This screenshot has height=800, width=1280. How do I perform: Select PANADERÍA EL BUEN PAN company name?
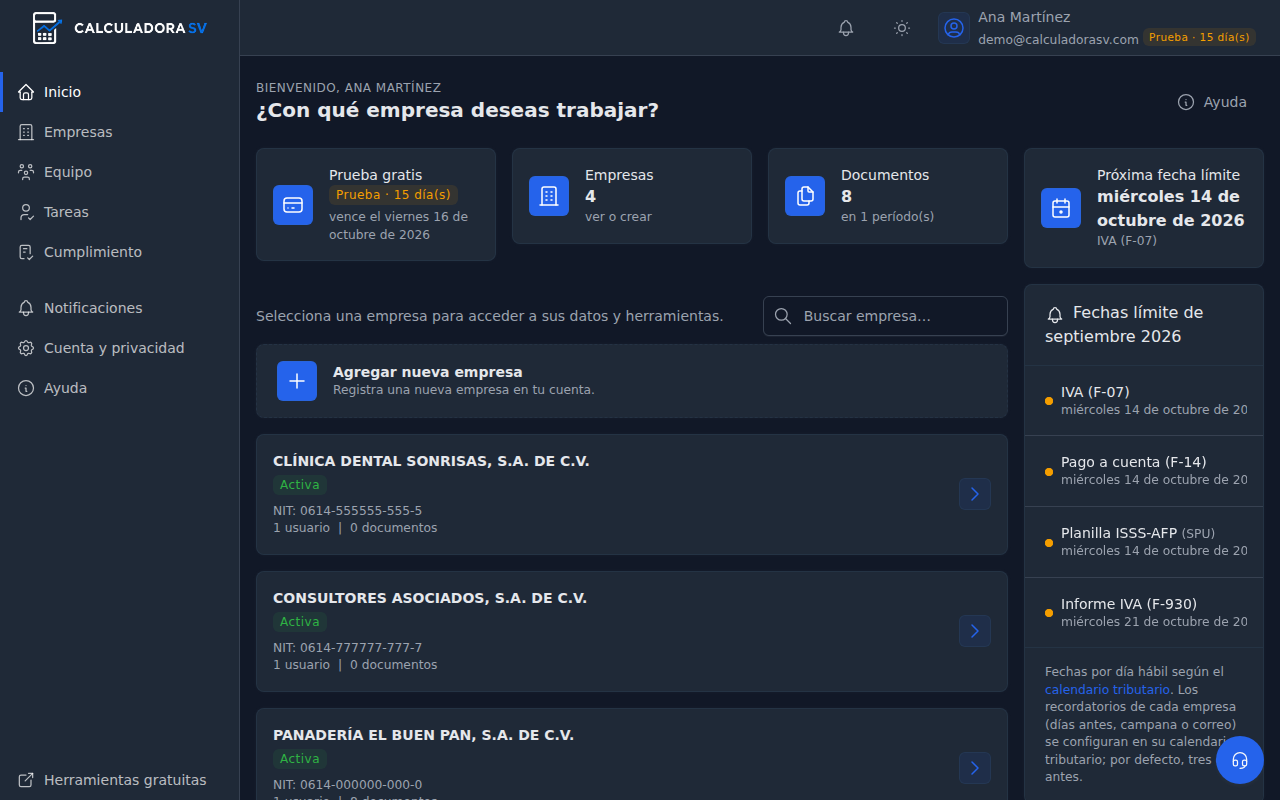[x=423, y=735]
